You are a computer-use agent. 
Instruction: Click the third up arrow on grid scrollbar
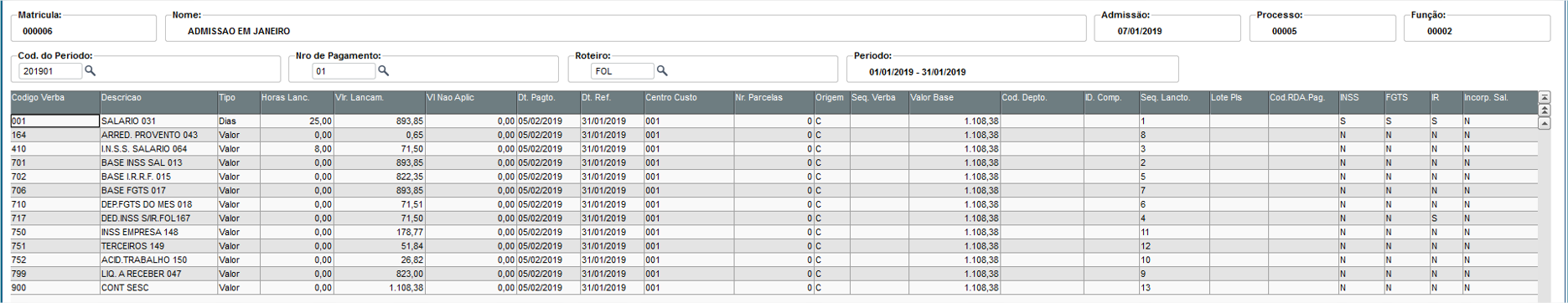click(x=1545, y=123)
